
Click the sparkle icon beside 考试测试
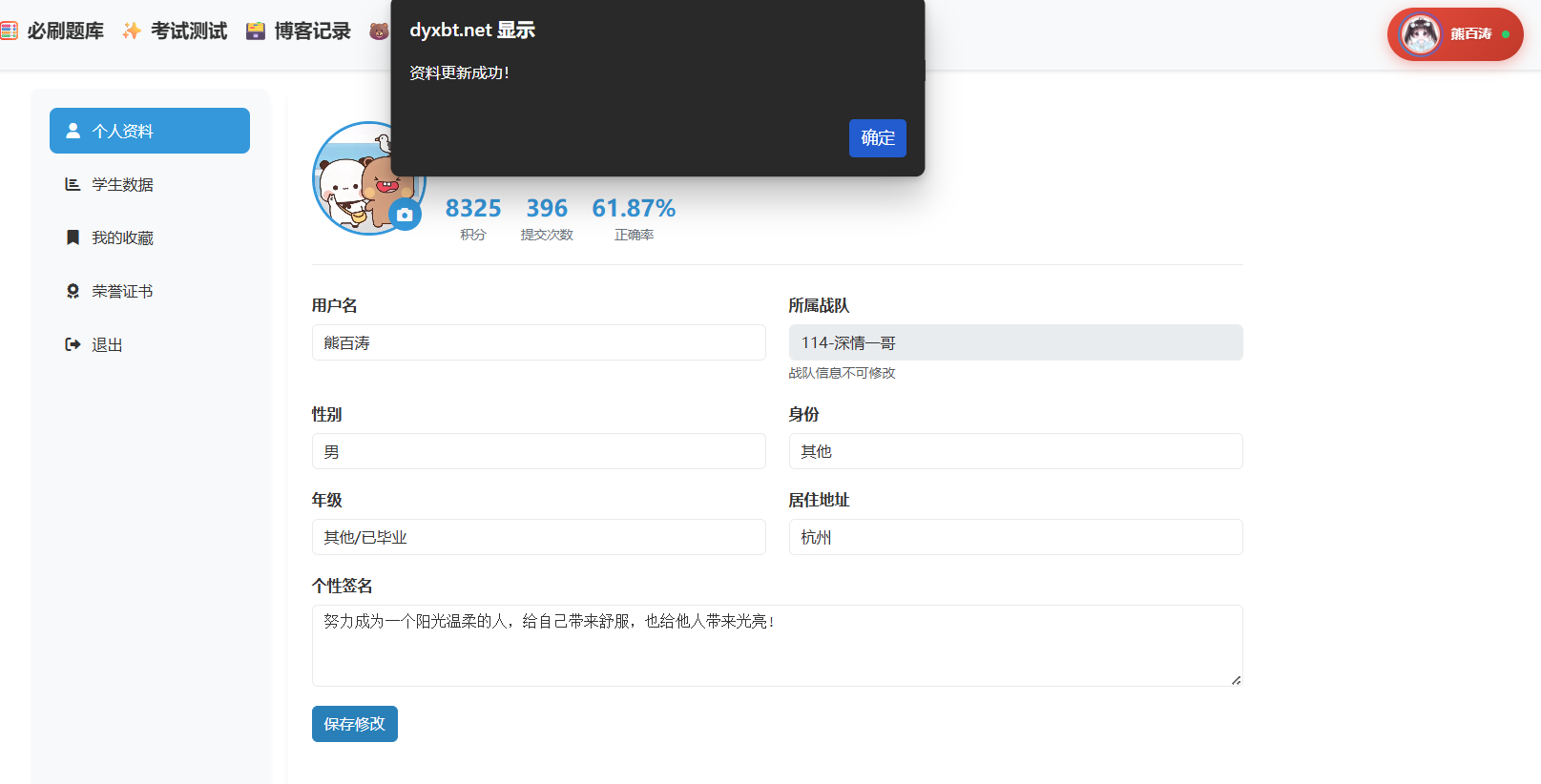click(x=132, y=31)
